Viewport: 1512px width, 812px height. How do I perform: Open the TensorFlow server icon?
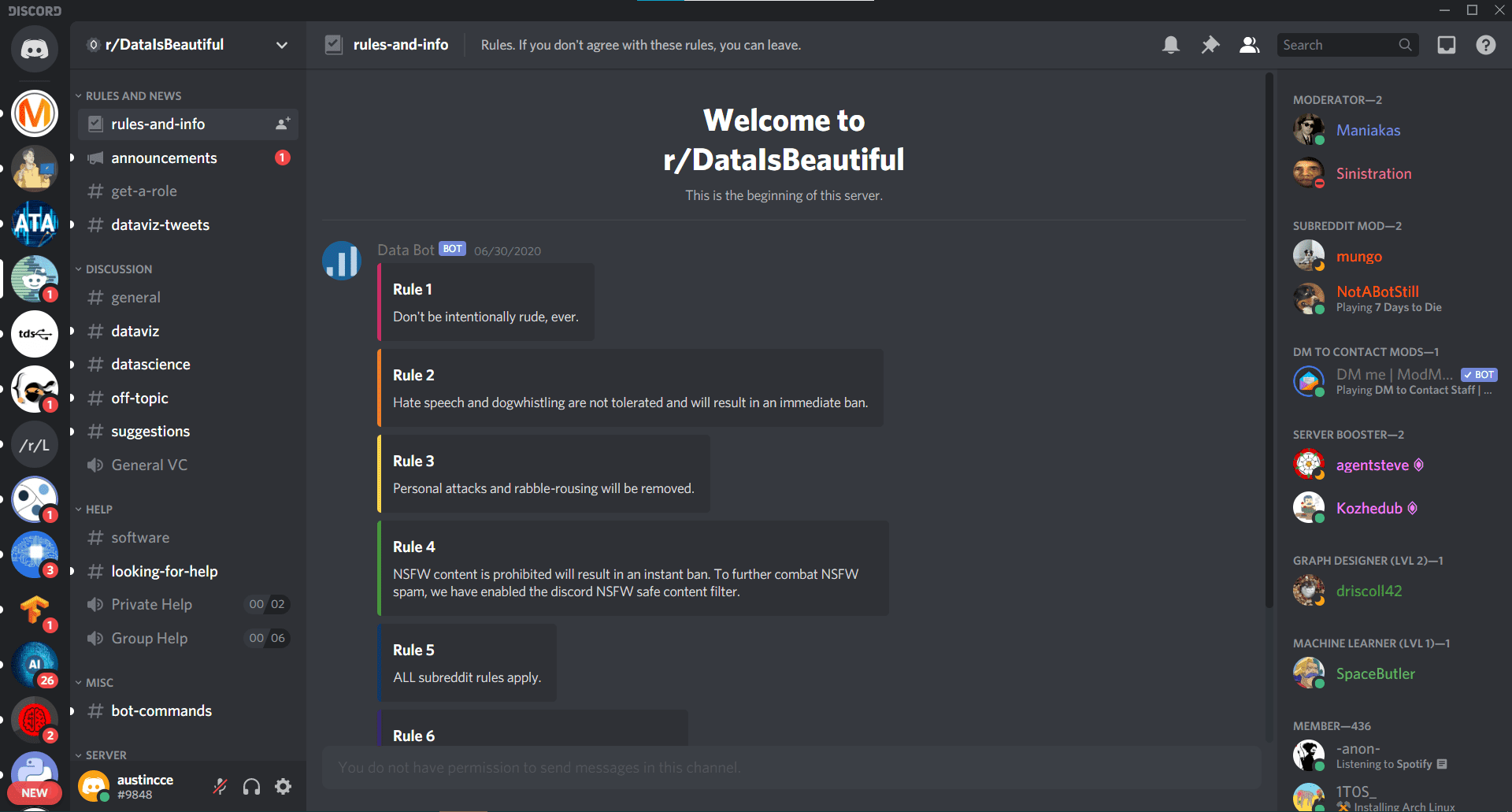(x=35, y=610)
